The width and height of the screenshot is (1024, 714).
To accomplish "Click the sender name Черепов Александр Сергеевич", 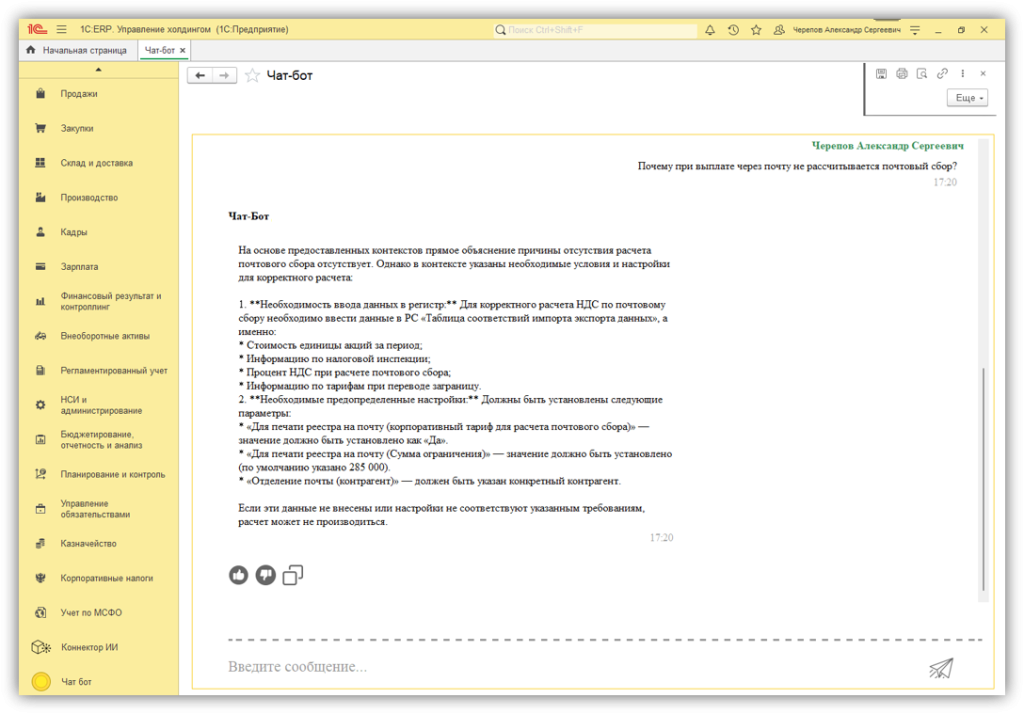I will point(888,146).
